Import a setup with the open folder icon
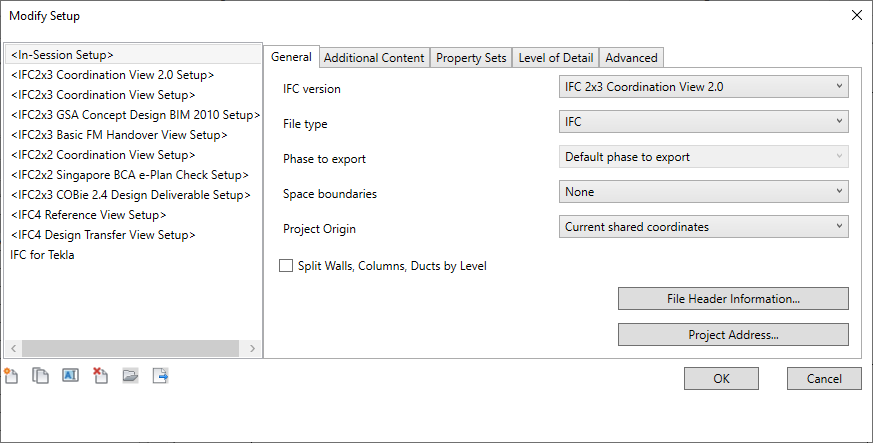Viewport: 873px width, 443px height. coord(130,376)
